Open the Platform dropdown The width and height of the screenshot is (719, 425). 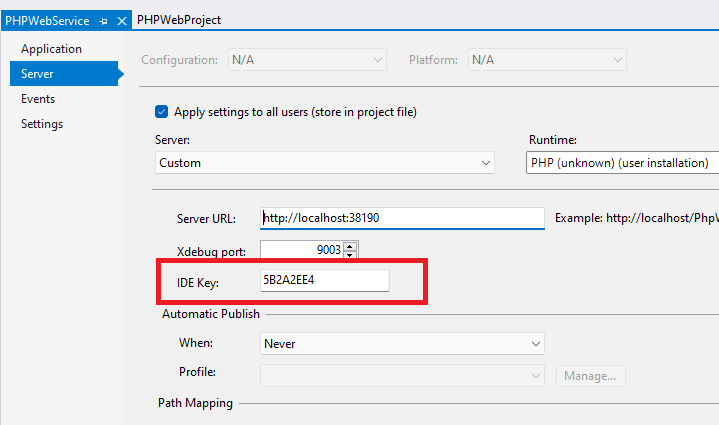547,60
